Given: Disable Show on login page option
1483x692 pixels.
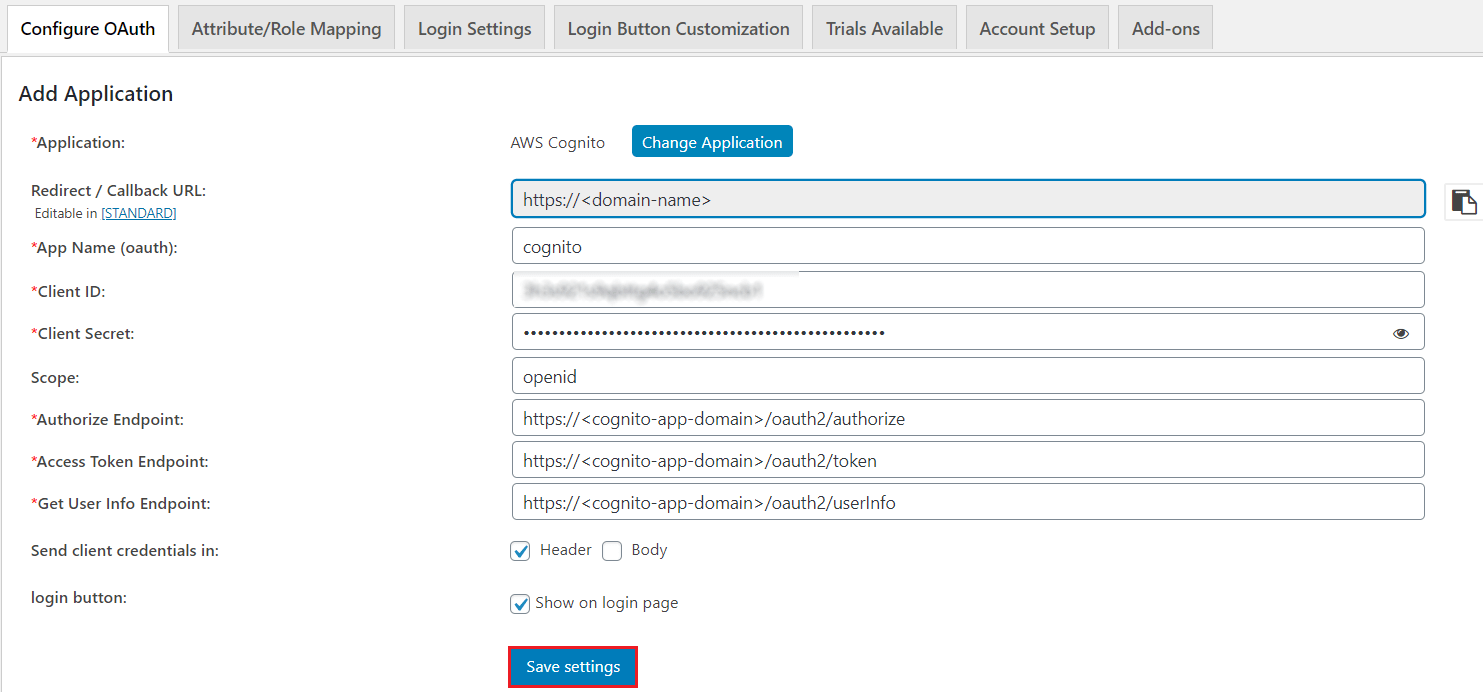Looking at the screenshot, I should pos(520,603).
